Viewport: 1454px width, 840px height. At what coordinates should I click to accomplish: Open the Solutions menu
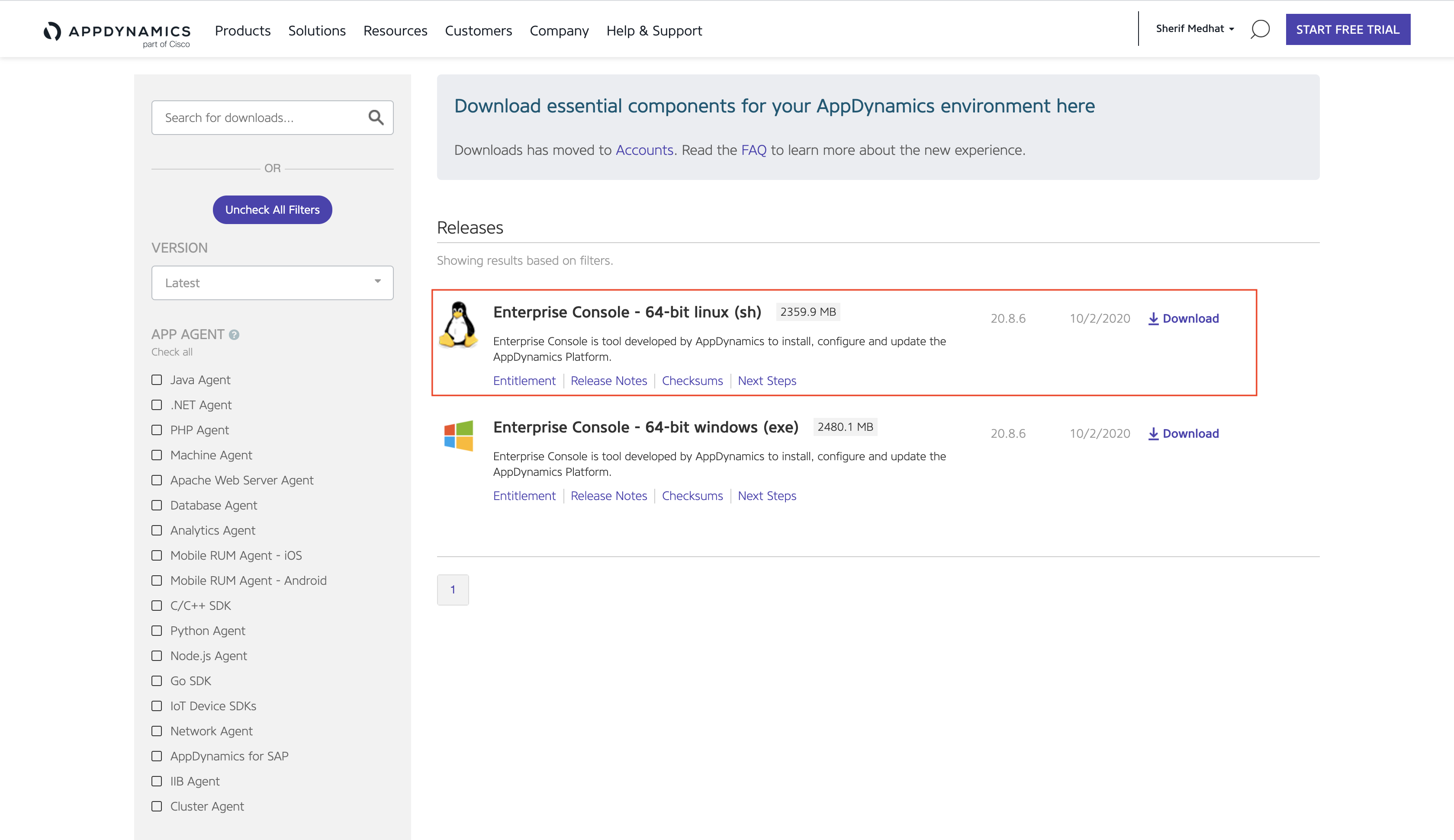click(317, 31)
